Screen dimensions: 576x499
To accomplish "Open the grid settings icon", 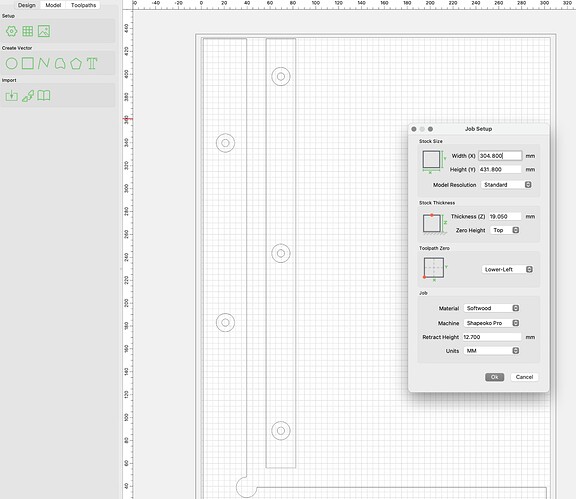I will click(x=28, y=31).
